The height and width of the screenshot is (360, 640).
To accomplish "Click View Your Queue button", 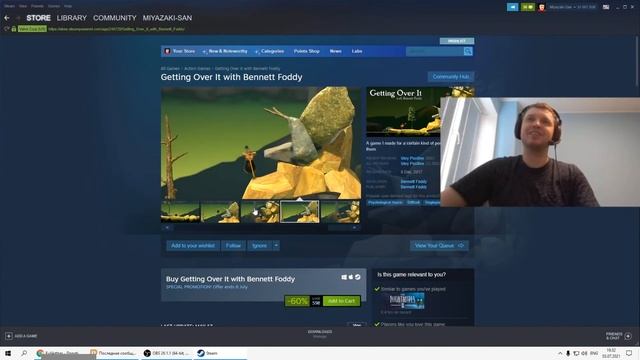I will pos(439,246).
